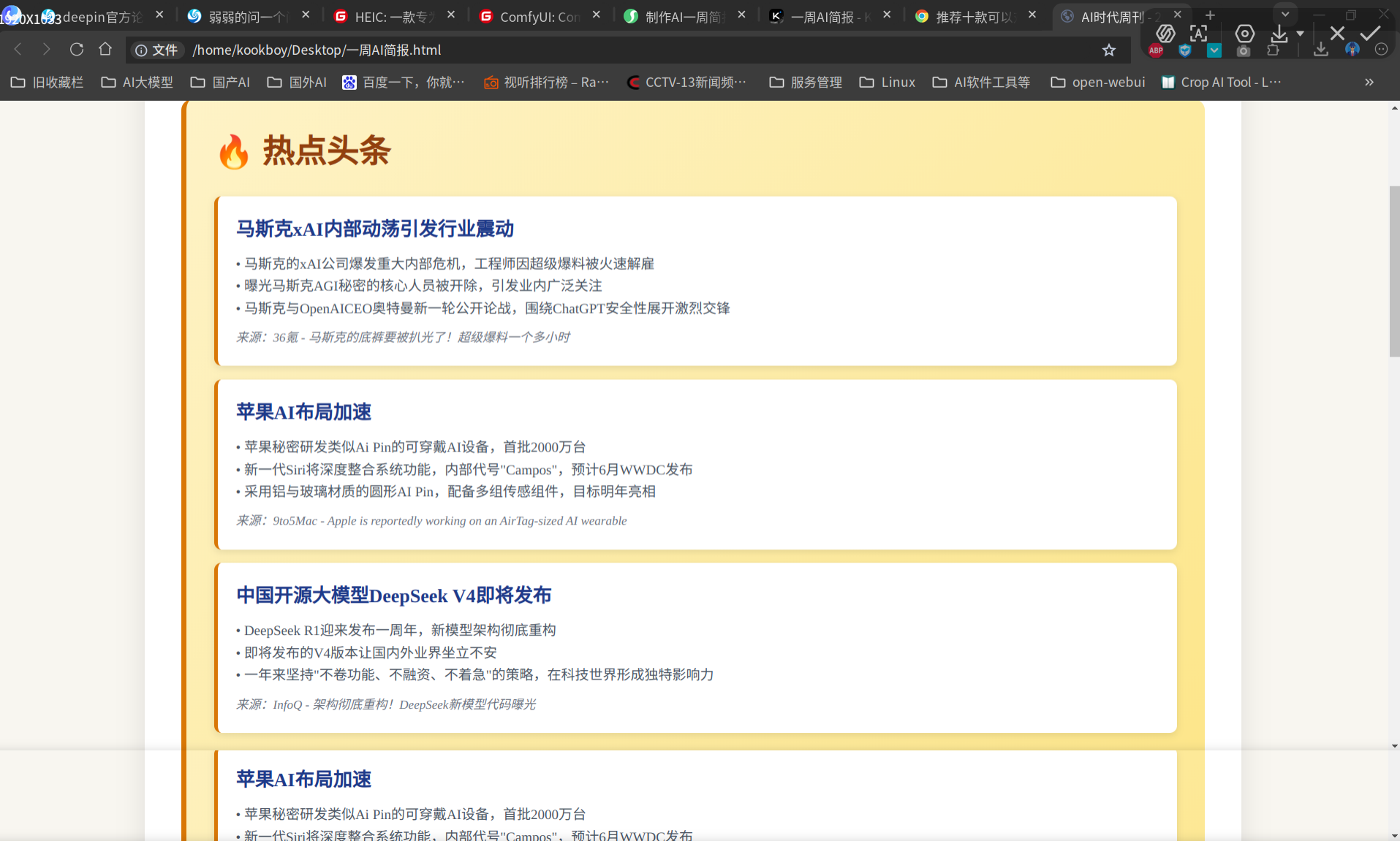
Task: Expand the blue chevron dropdown in toolbar
Action: click(1214, 50)
